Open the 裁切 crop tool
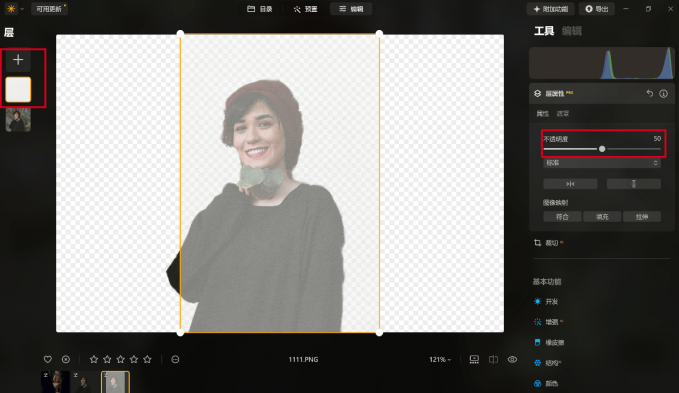 [x=548, y=243]
